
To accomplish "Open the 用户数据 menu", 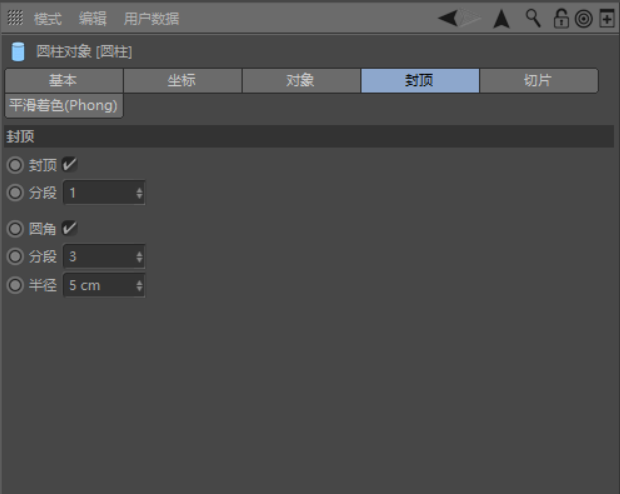I will [x=152, y=19].
